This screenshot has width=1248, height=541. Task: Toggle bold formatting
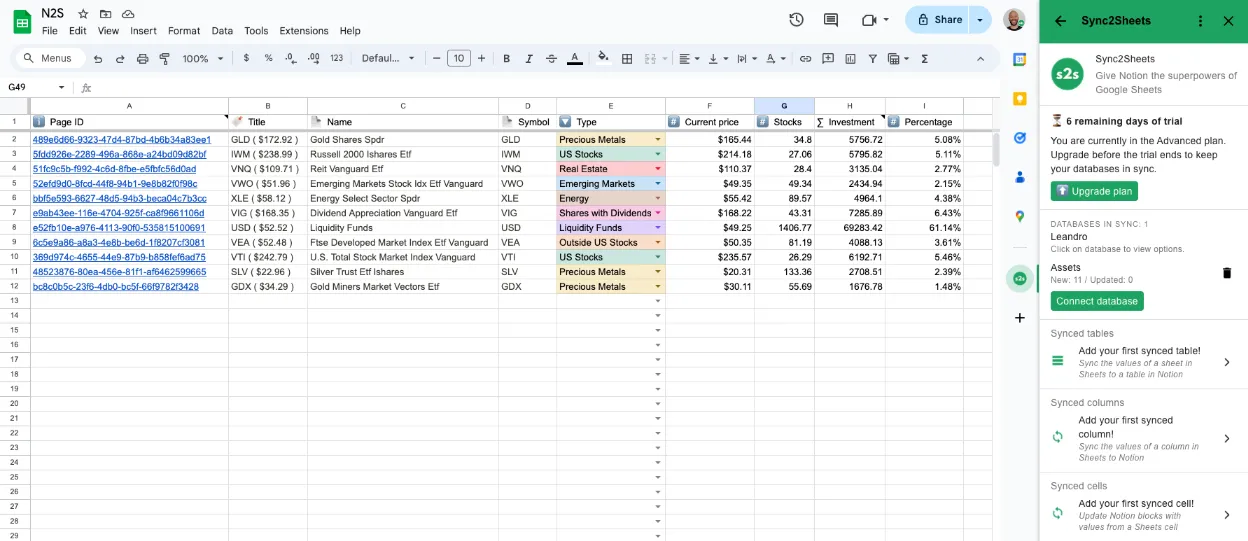[507, 59]
